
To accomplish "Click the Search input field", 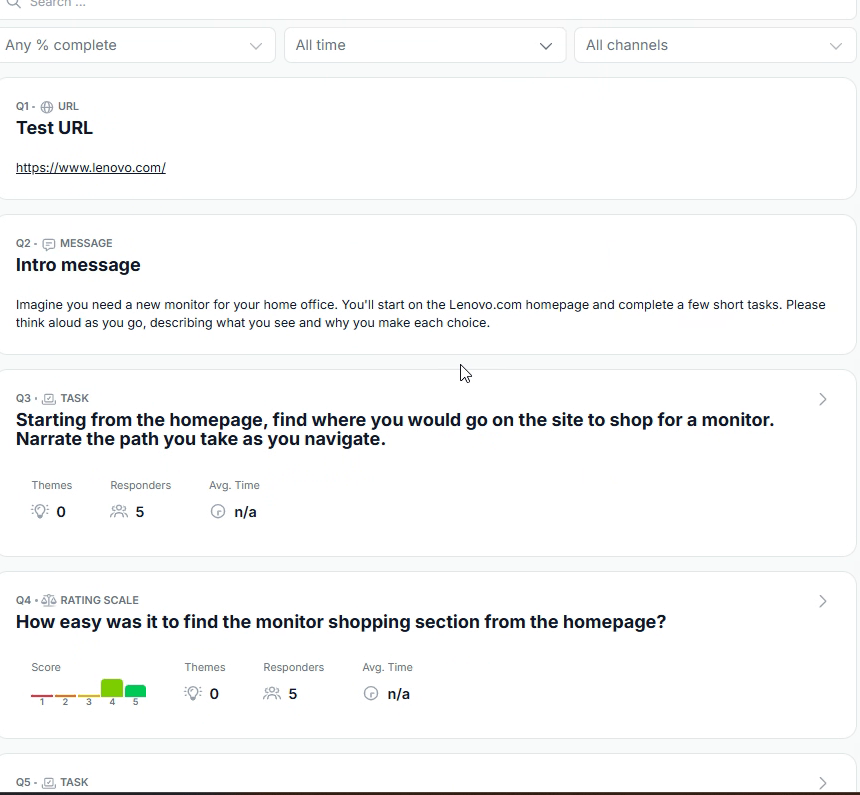I will pyautogui.click(x=428, y=5).
